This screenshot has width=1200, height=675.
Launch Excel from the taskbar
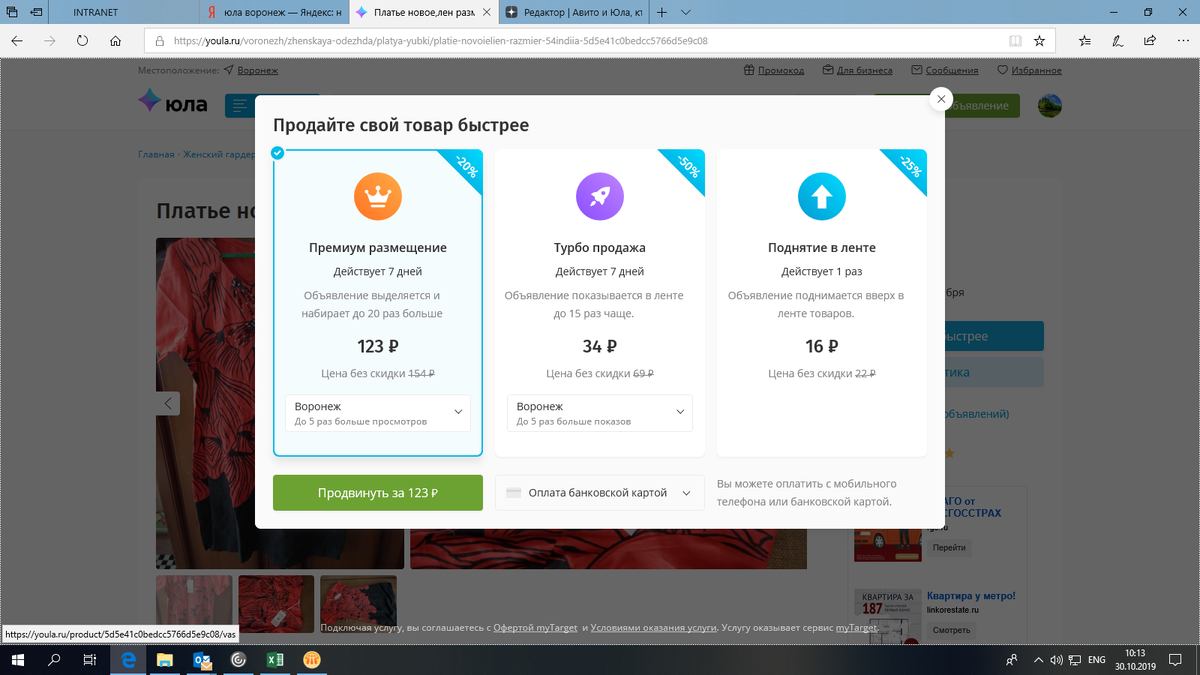pos(276,660)
